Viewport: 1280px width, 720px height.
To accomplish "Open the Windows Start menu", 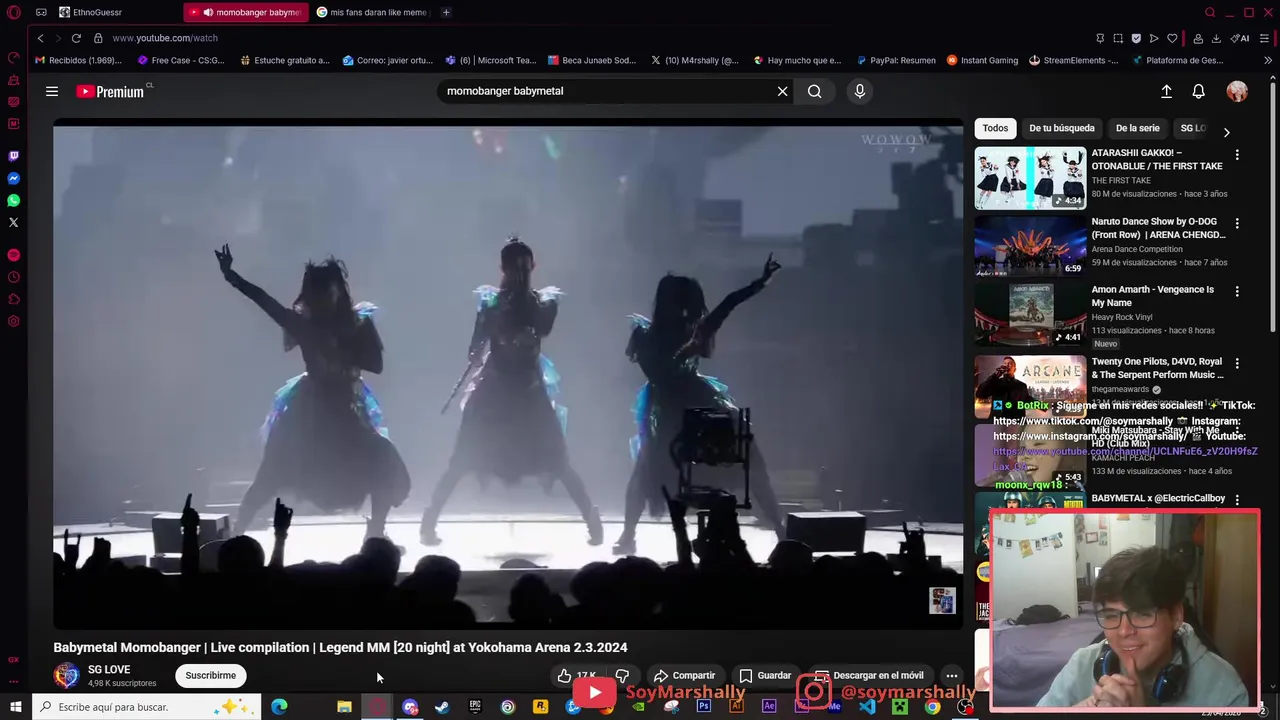I will coord(15,707).
